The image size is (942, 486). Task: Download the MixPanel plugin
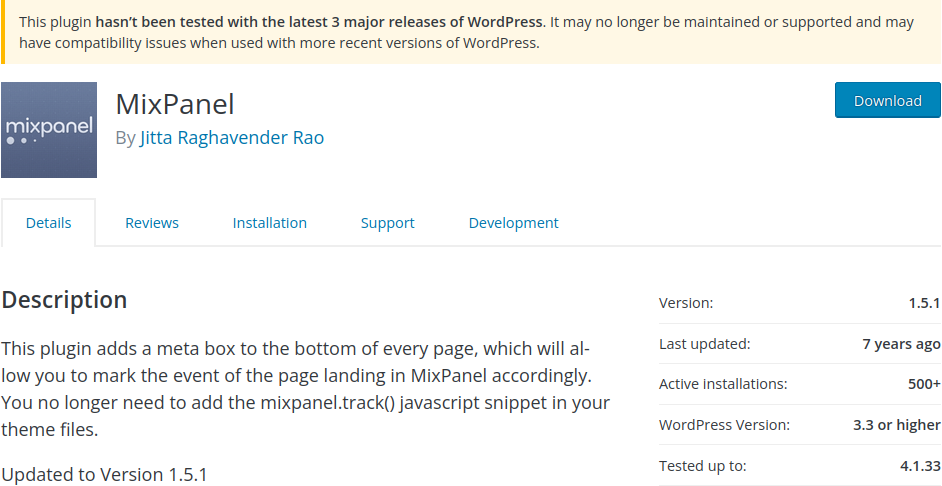[887, 100]
